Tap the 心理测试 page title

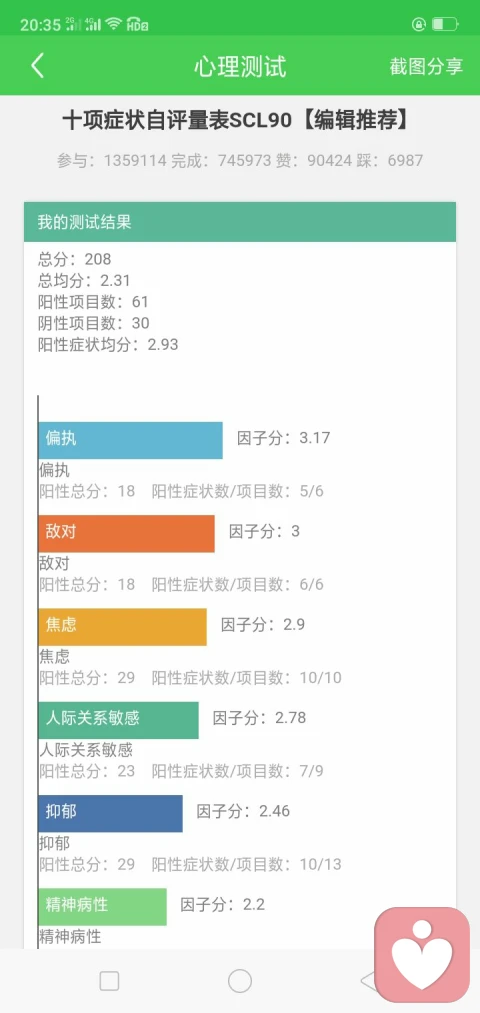(240, 67)
